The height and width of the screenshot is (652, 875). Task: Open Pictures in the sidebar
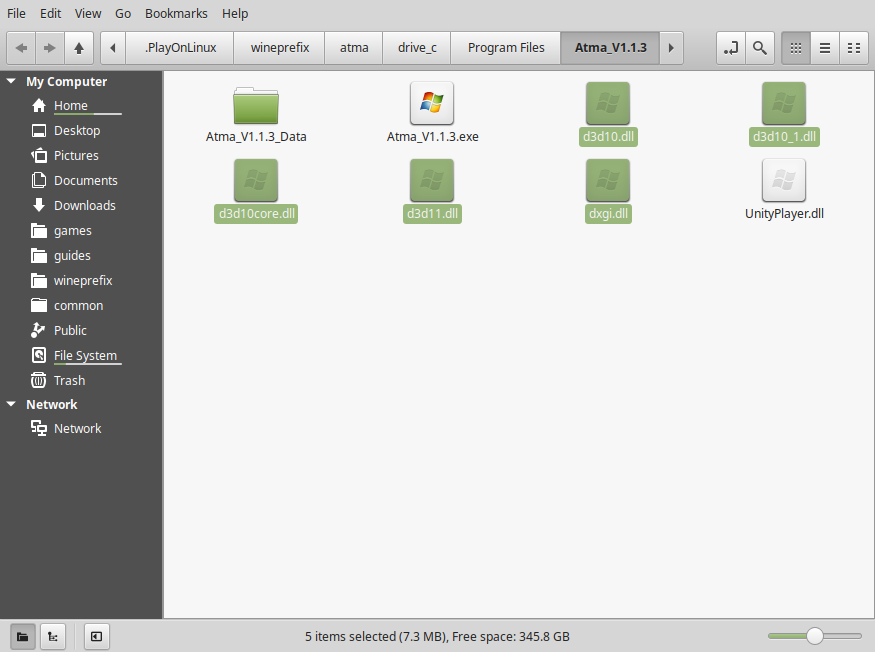(76, 156)
